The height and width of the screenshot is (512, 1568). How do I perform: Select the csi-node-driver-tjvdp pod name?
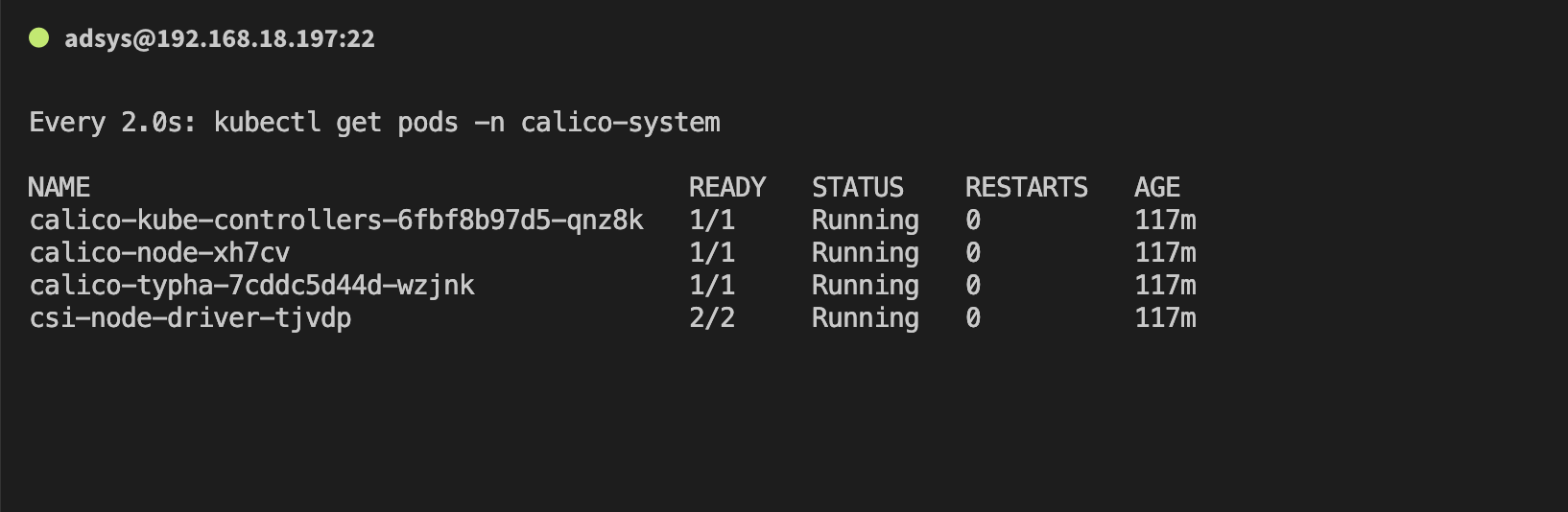point(190,318)
